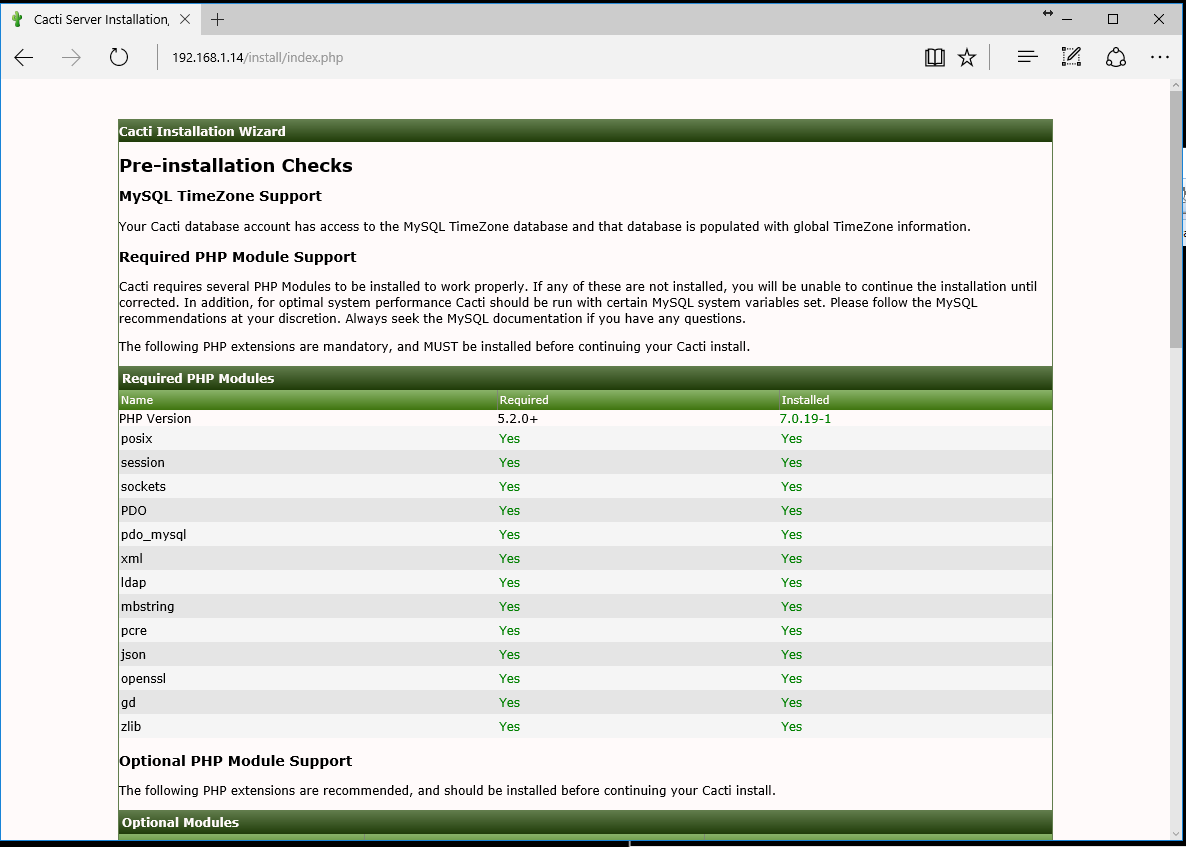Click the Required Yes value for openssl
The height and width of the screenshot is (847, 1186).
pyautogui.click(x=509, y=678)
